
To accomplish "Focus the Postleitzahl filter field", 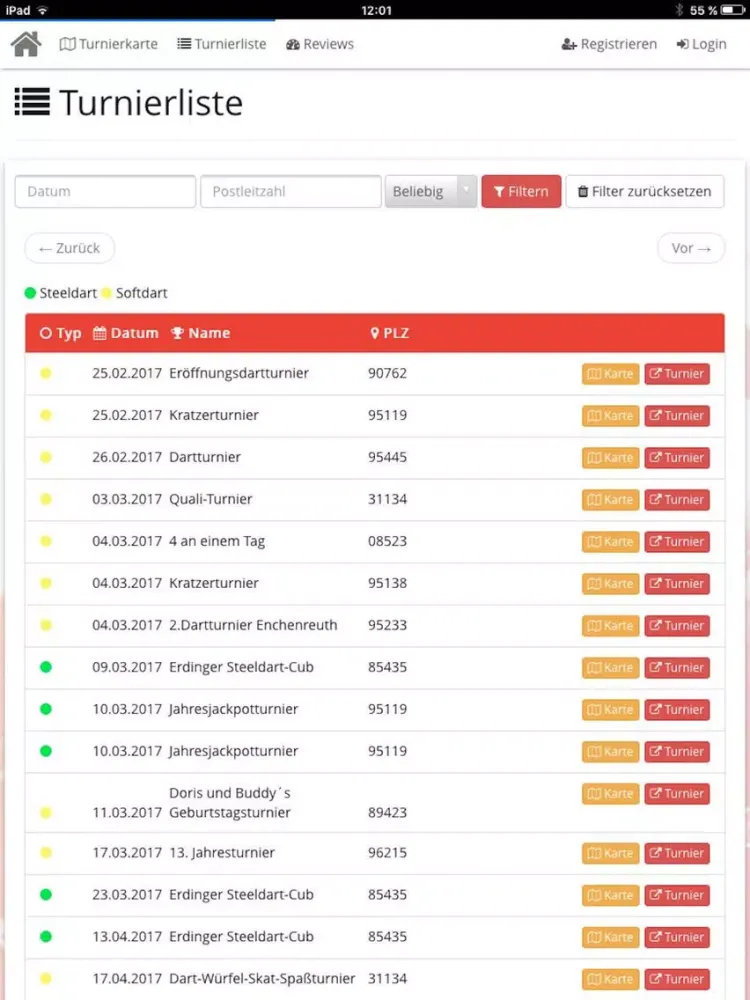I will point(291,191).
